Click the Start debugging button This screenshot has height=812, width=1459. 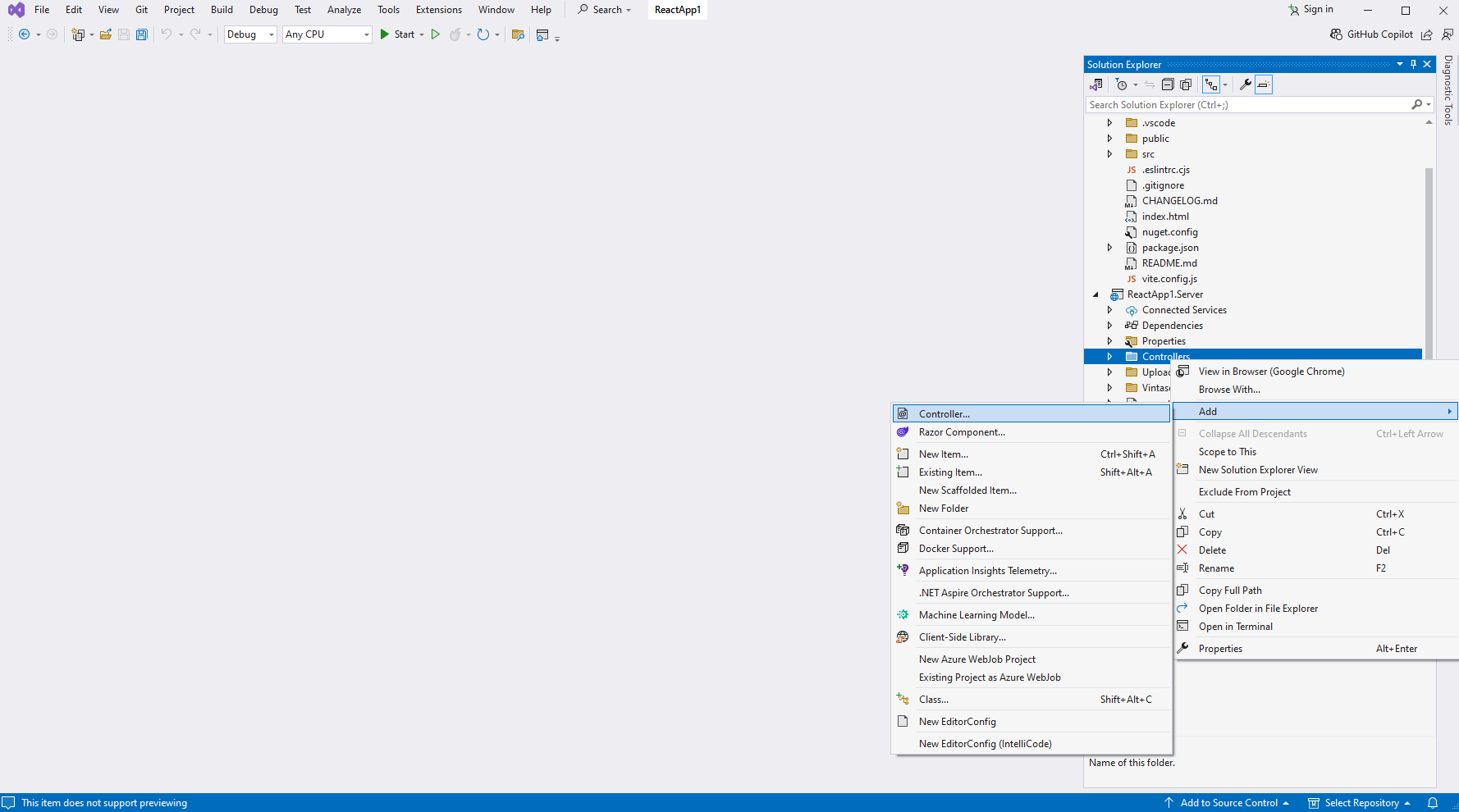(397, 34)
